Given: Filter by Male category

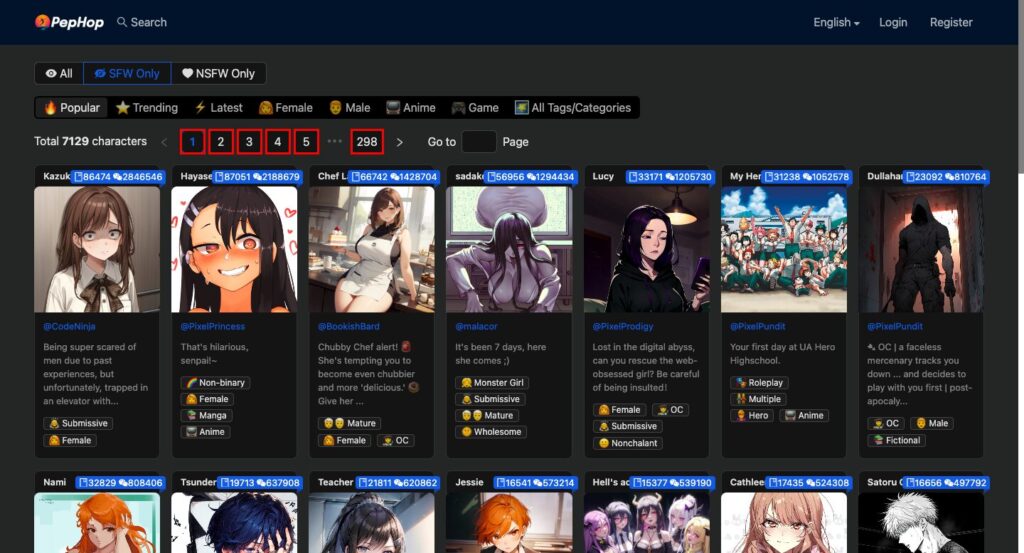Looking at the screenshot, I should [349, 108].
